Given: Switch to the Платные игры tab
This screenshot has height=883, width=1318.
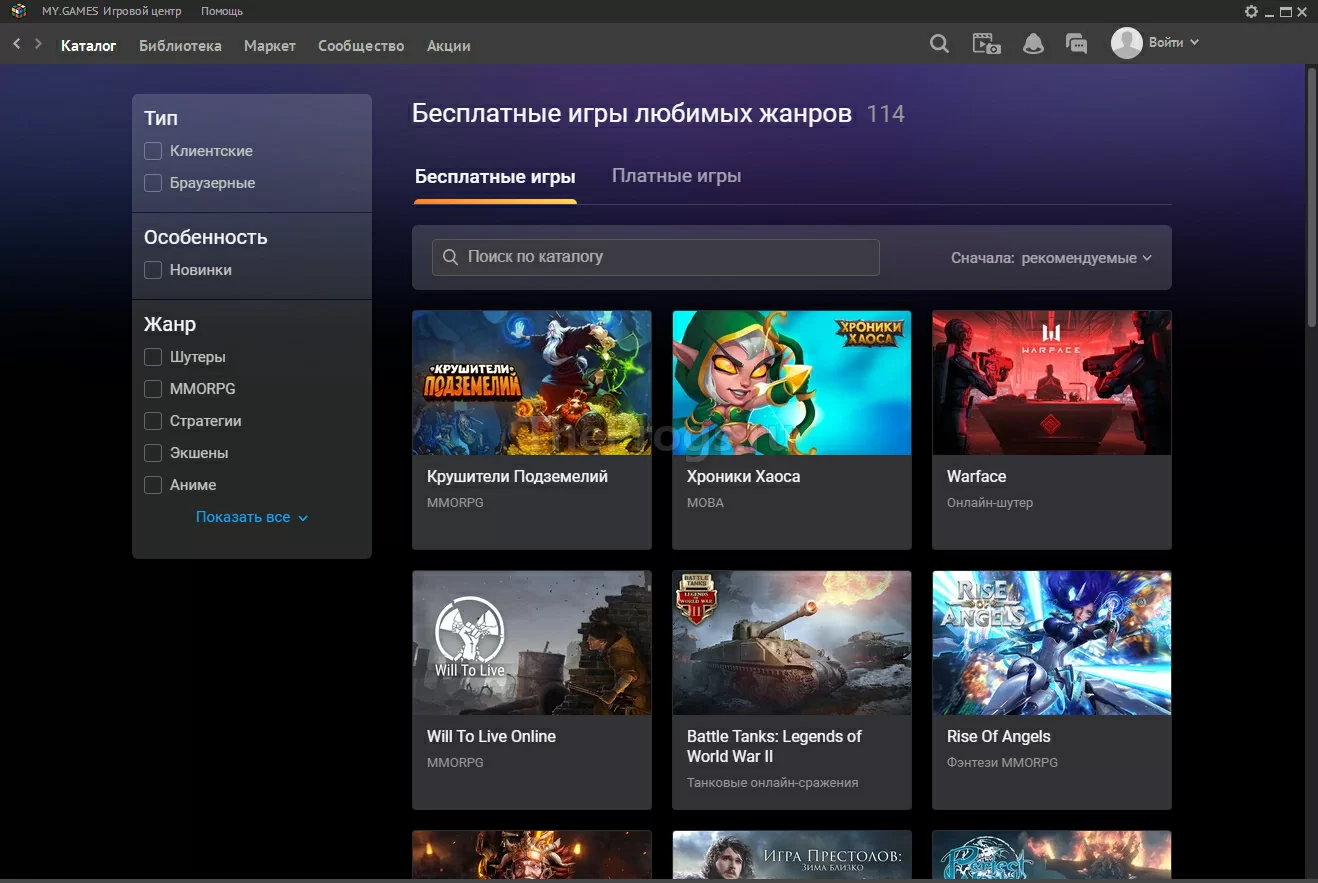Looking at the screenshot, I should (676, 176).
